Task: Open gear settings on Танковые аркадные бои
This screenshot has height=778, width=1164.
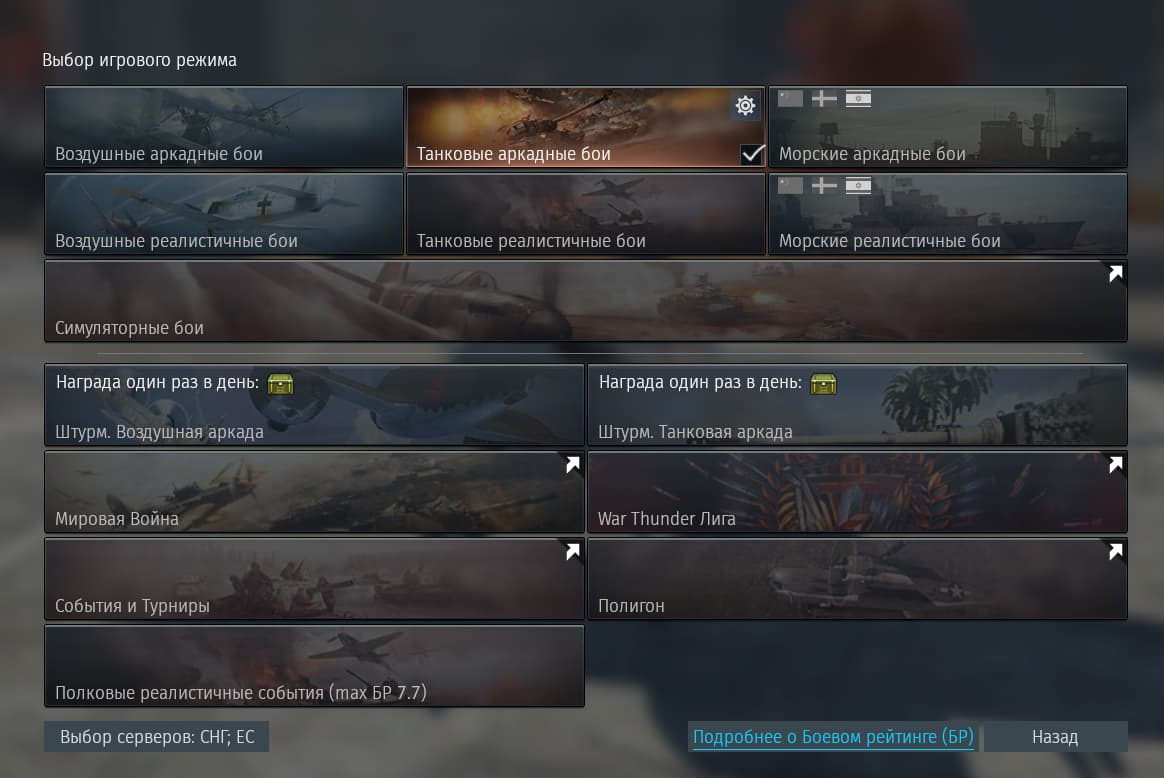Action: coord(745,105)
